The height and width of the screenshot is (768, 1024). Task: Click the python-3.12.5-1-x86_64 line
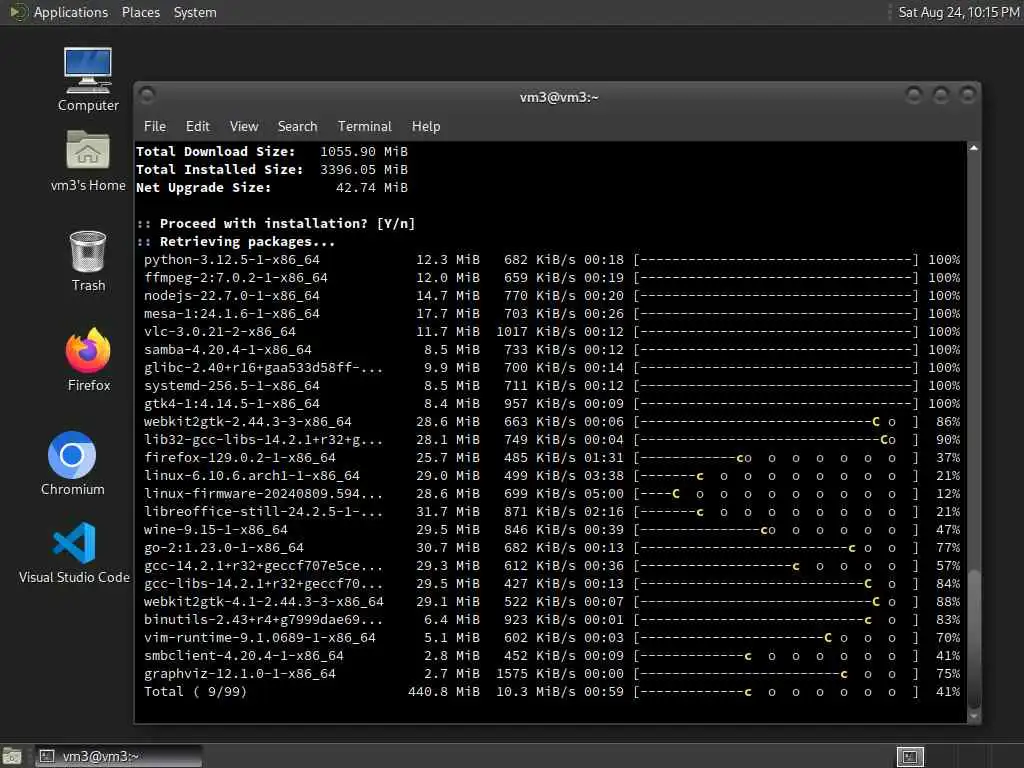click(x=552, y=259)
